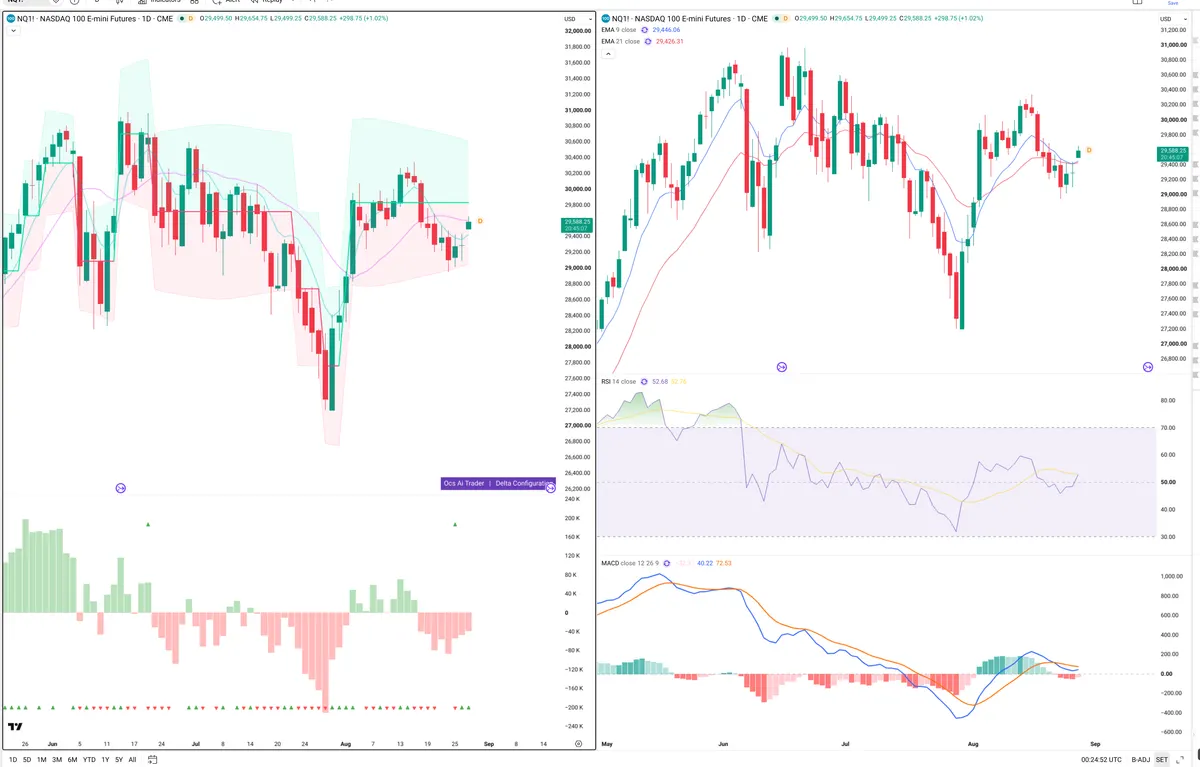The height and width of the screenshot is (767, 1200).
Task: Open the time axis settings gear on left chart
Action: [x=579, y=745]
